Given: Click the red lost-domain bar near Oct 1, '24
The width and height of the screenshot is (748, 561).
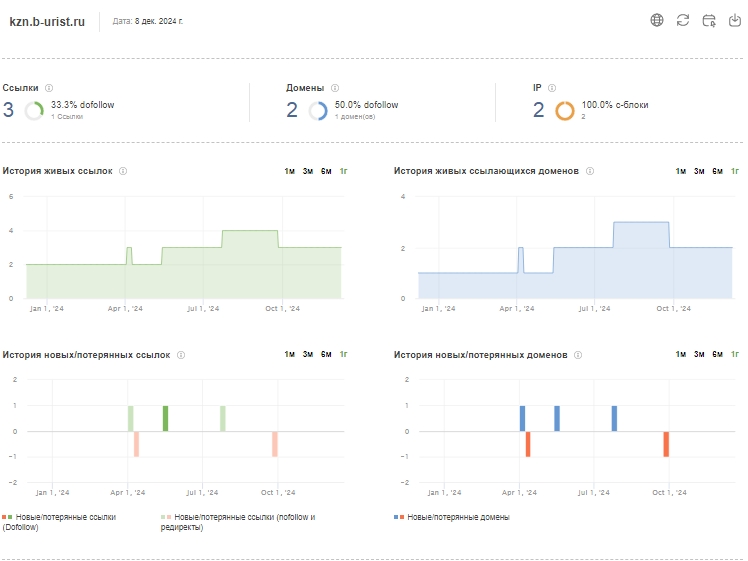Looking at the screenshot, I should point(666,444).
